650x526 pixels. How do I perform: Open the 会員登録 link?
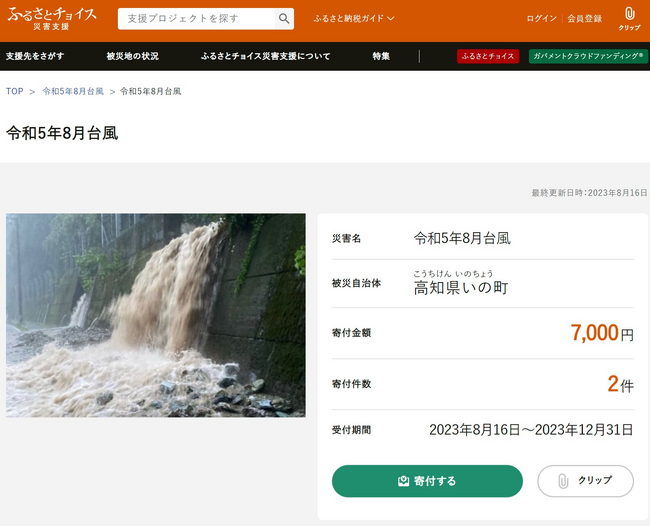point(584,19)
